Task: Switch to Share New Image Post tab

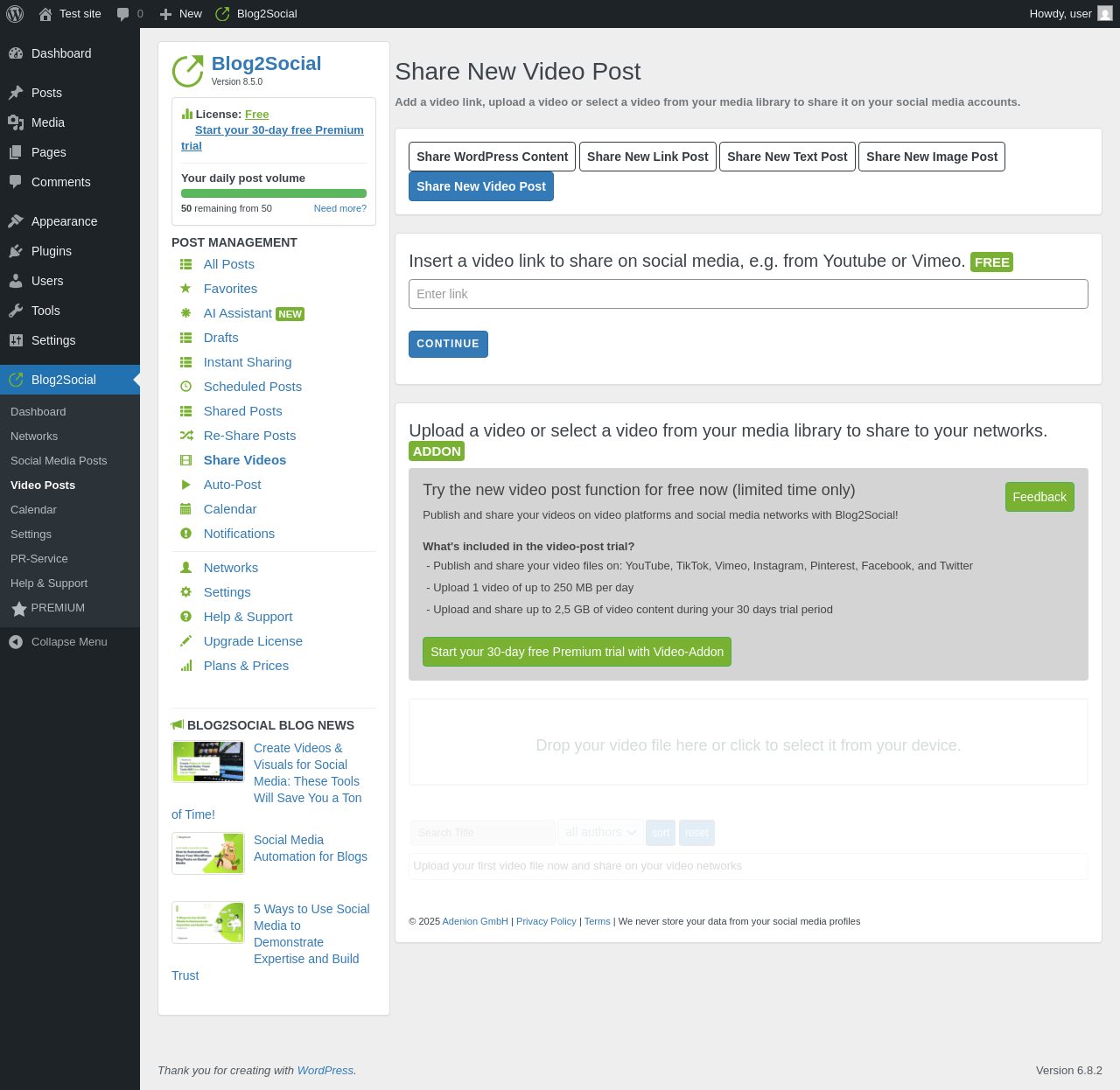Action: tap(932, 157)
